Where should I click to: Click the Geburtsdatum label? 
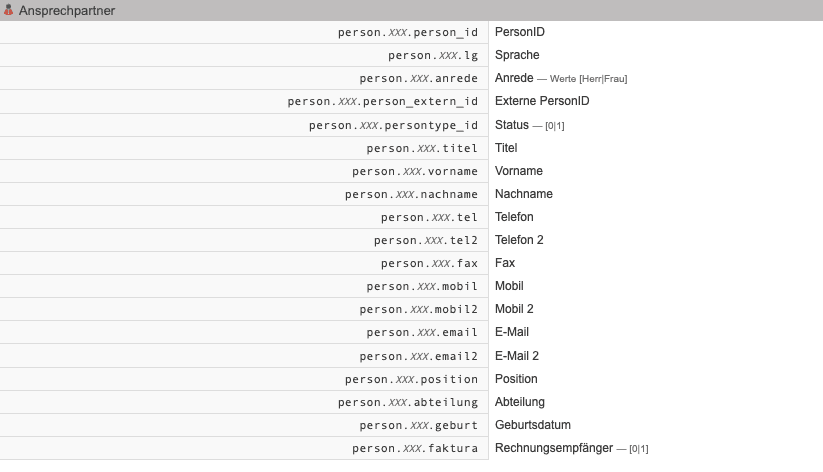tap(533, 425)
